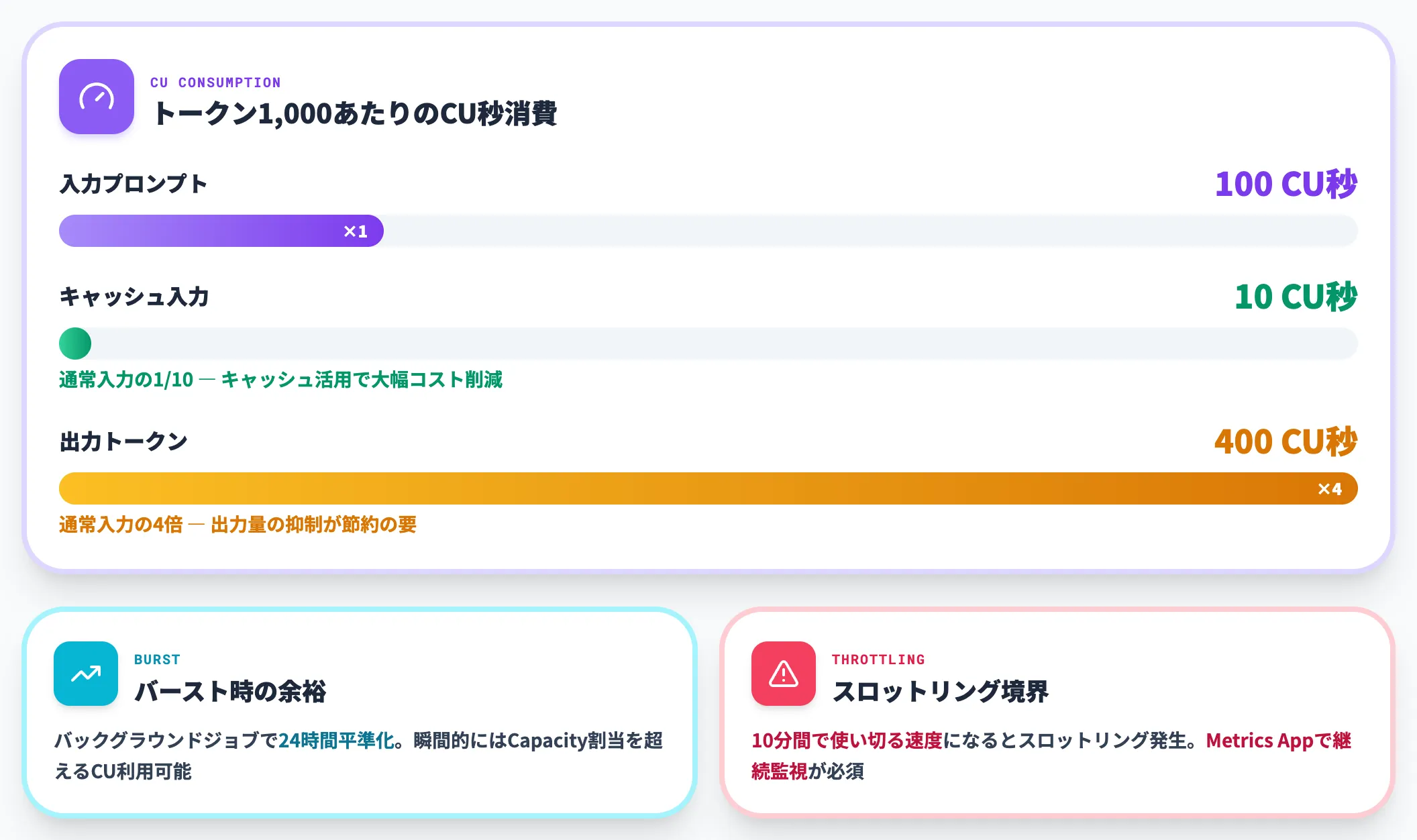Screen dimensions: 1417x840
Task: Click the ×4 multiplier label
Action: [x=1330, y=489]
